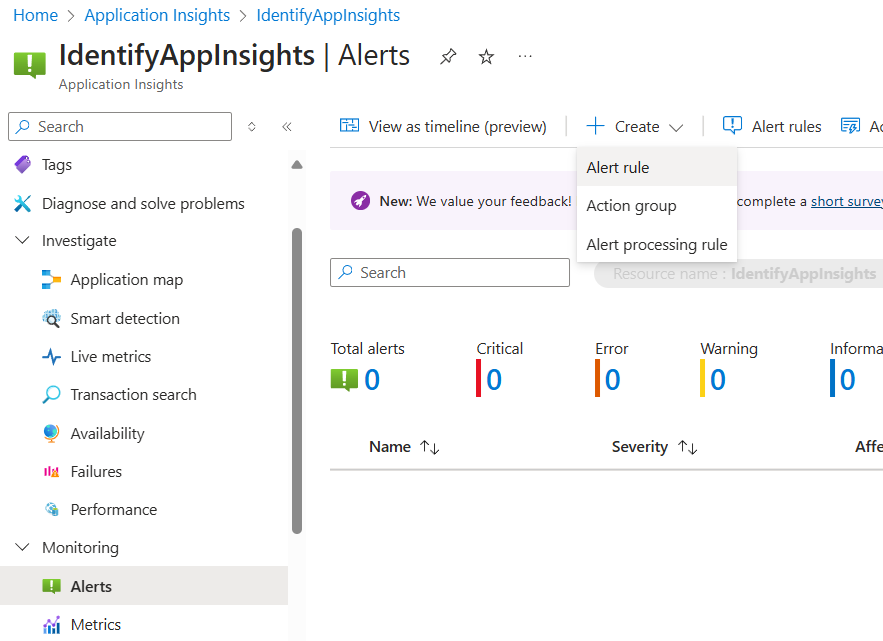Choose Alert rule from the Create menu
The height and width of the screenshot is (641, 883).
coord(657,167)
